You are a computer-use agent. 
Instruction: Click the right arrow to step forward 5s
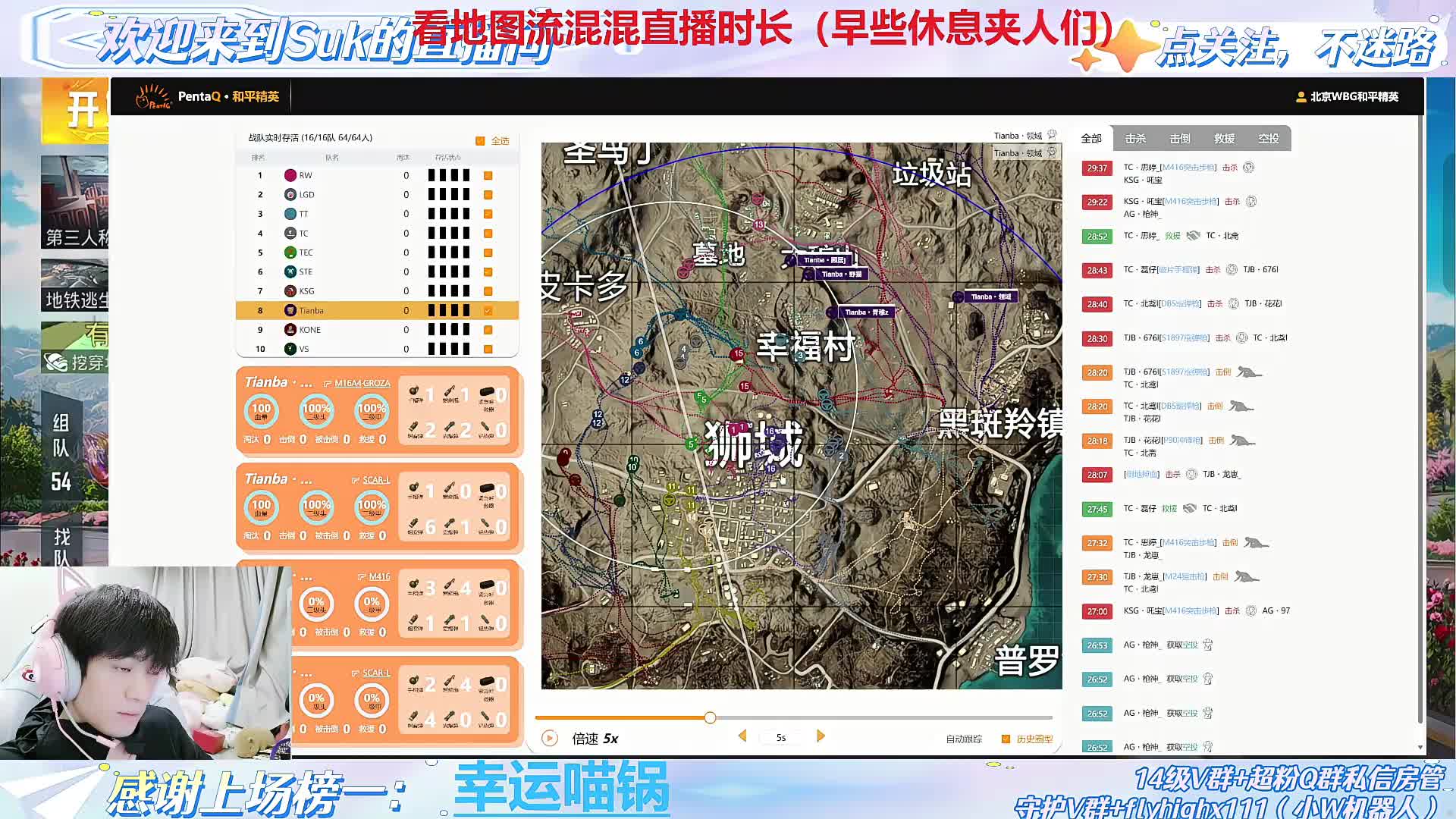(x=821, y=736)
